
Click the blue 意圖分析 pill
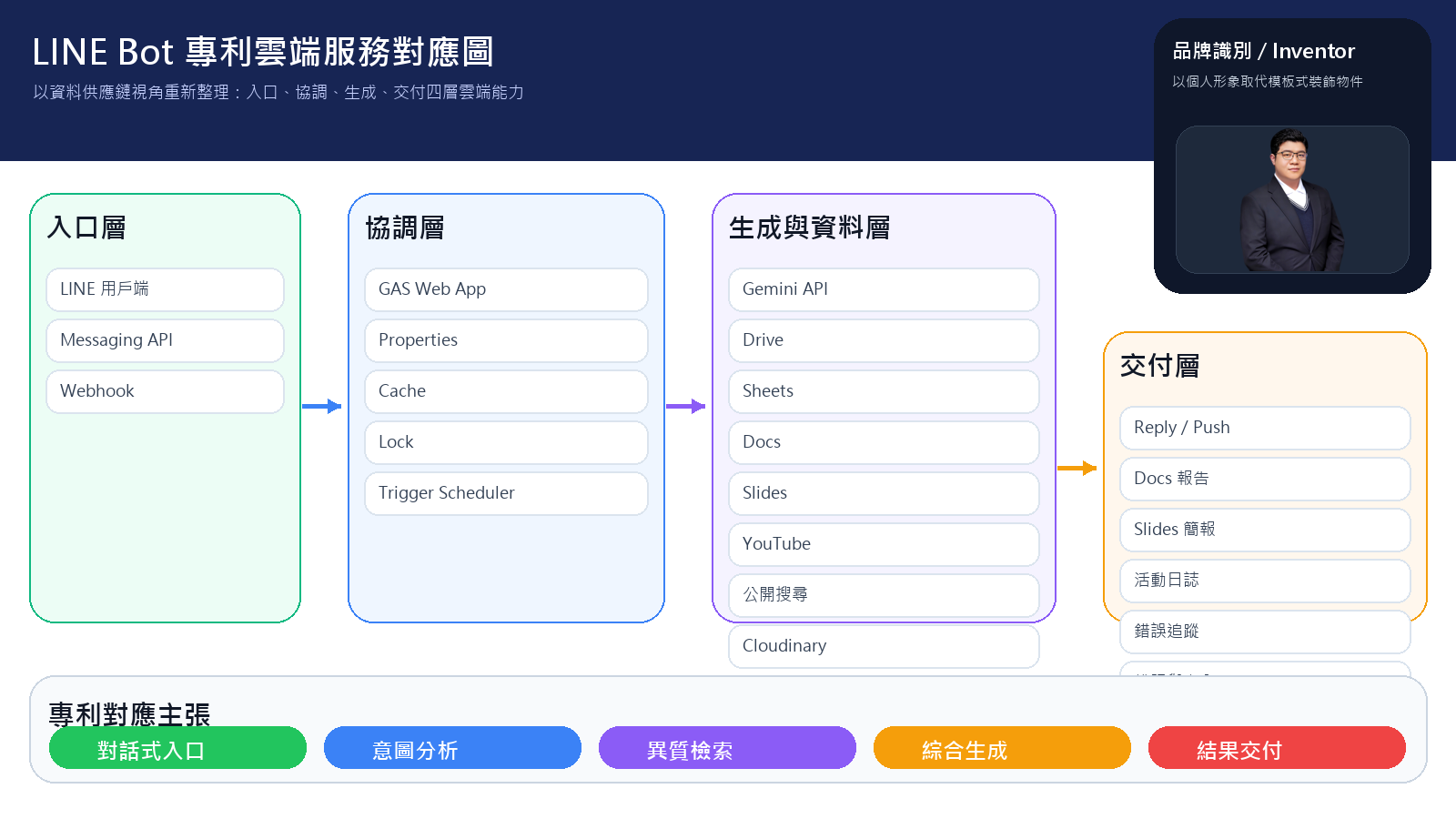coord(452,748)
